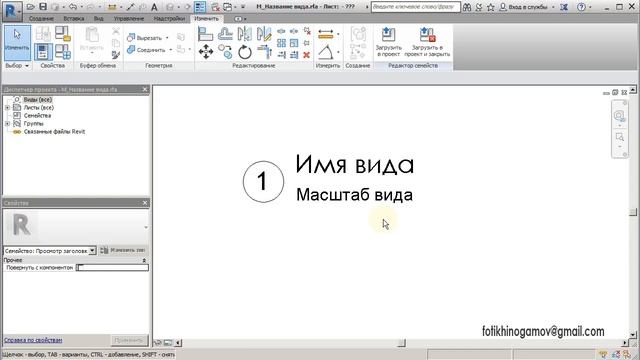Open the Revit application menu button
The width and height of the screenshot is (640, 360).
(x=13, y=11)
